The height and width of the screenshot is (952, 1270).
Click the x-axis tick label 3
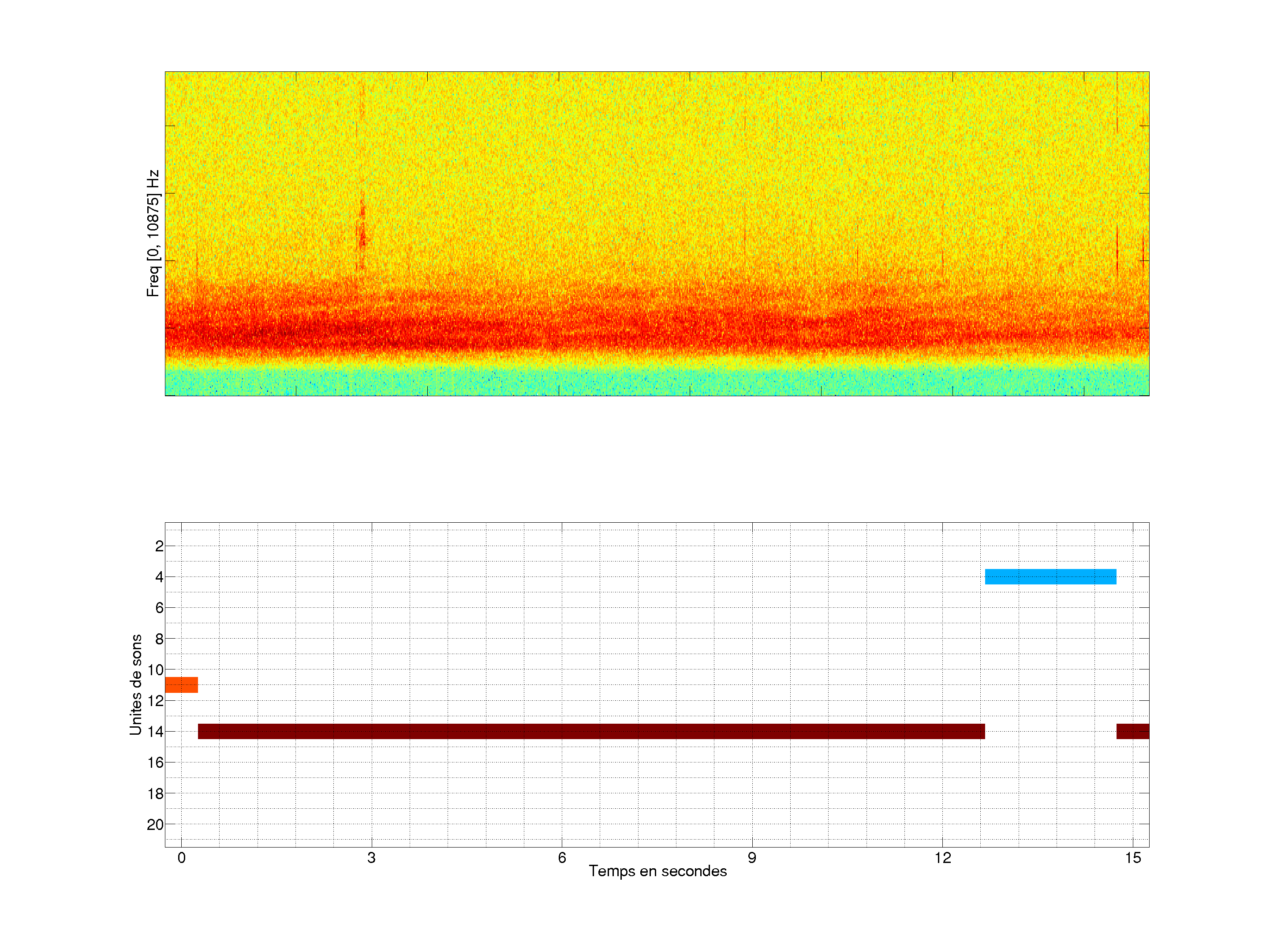[x=371, y=858]
